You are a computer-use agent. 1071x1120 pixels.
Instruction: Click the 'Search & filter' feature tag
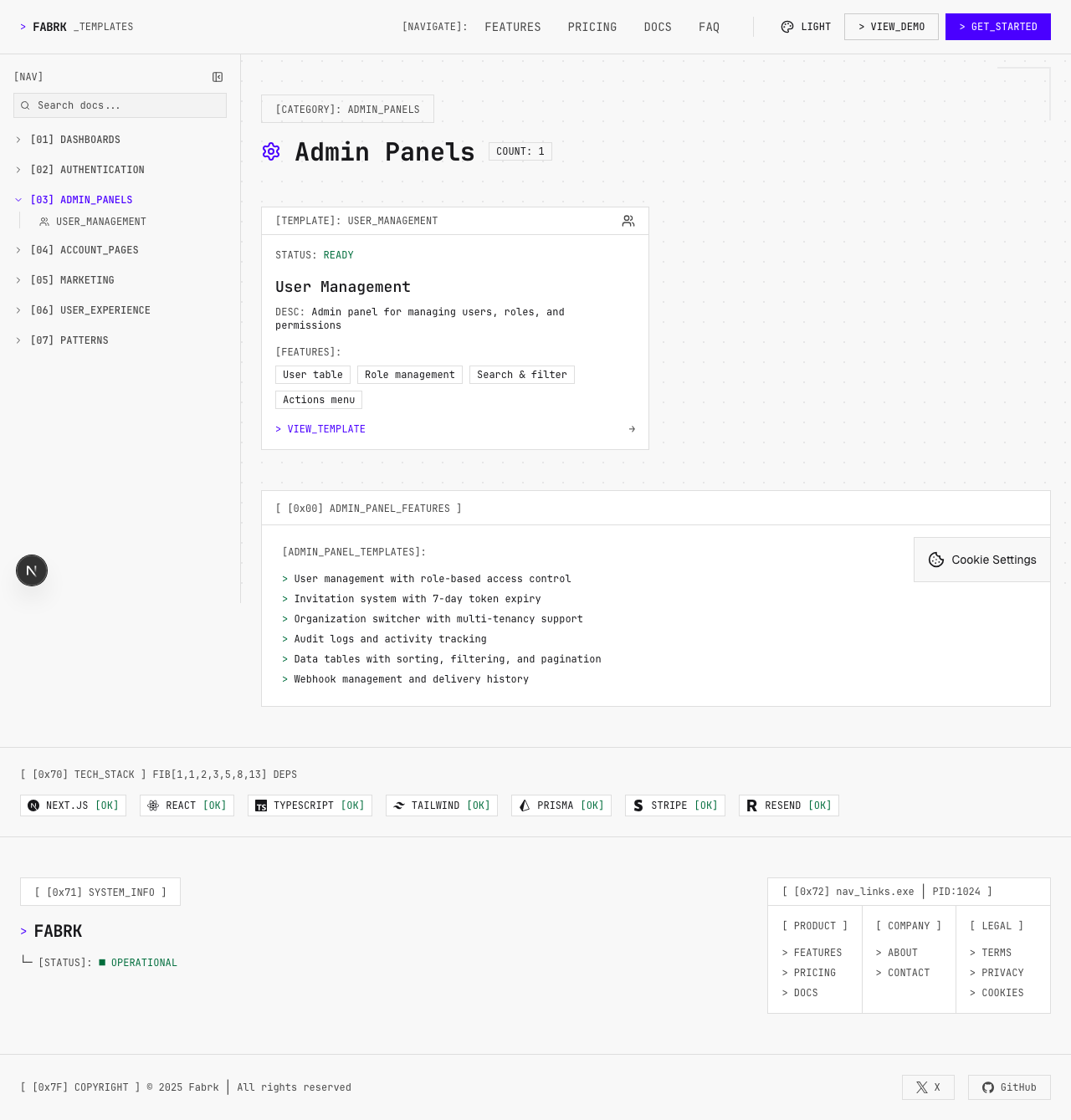[522, 375]
